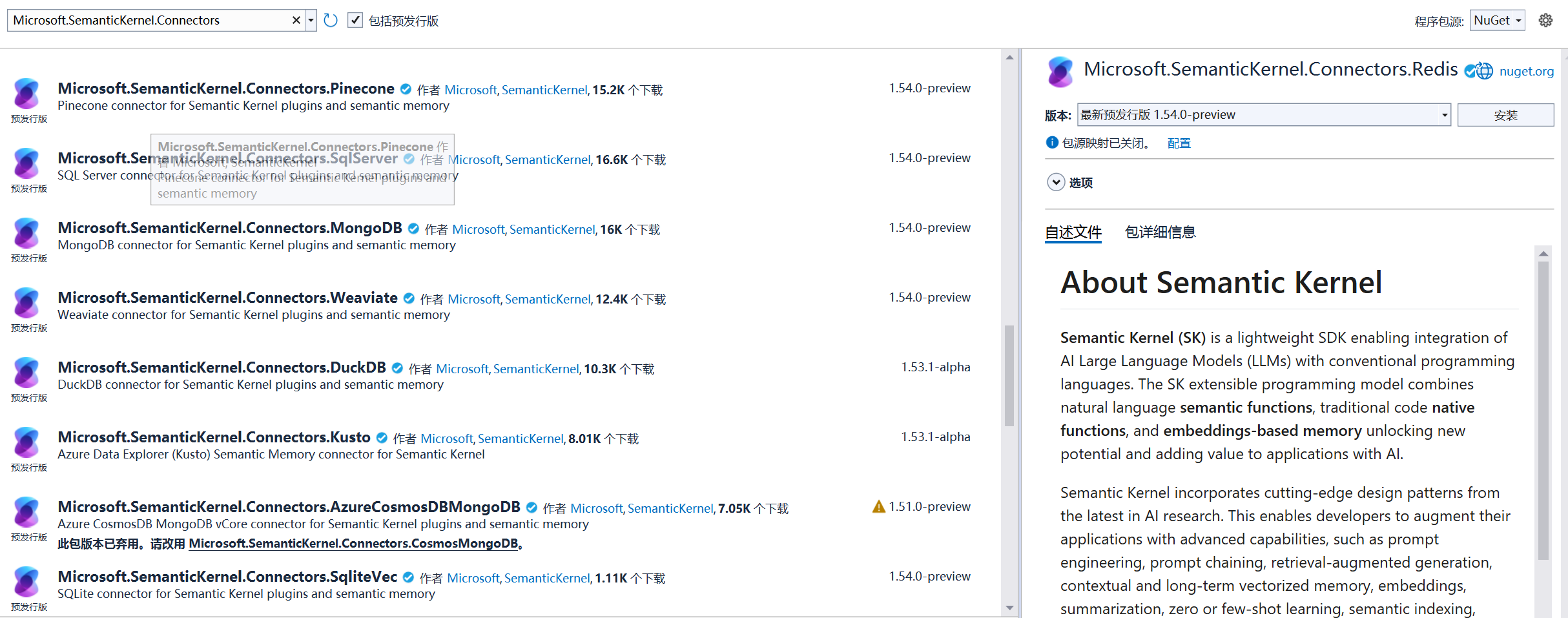
Task: Click the package list scrollbar thumb
Action: pos(1009,376)
